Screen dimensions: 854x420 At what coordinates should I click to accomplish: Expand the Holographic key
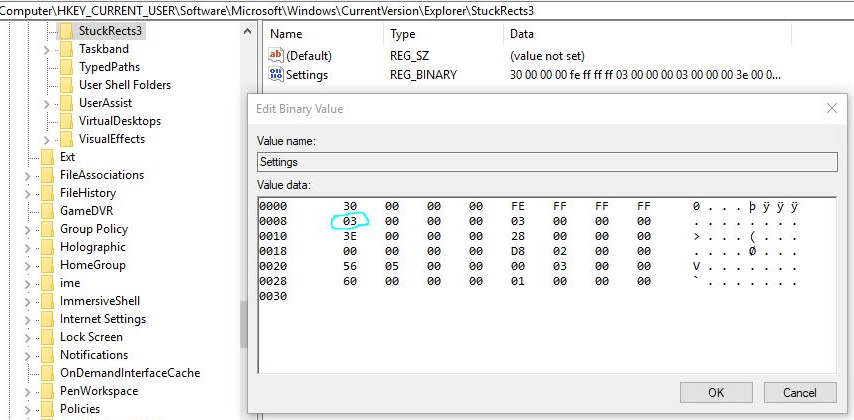[x=27, y=247]
